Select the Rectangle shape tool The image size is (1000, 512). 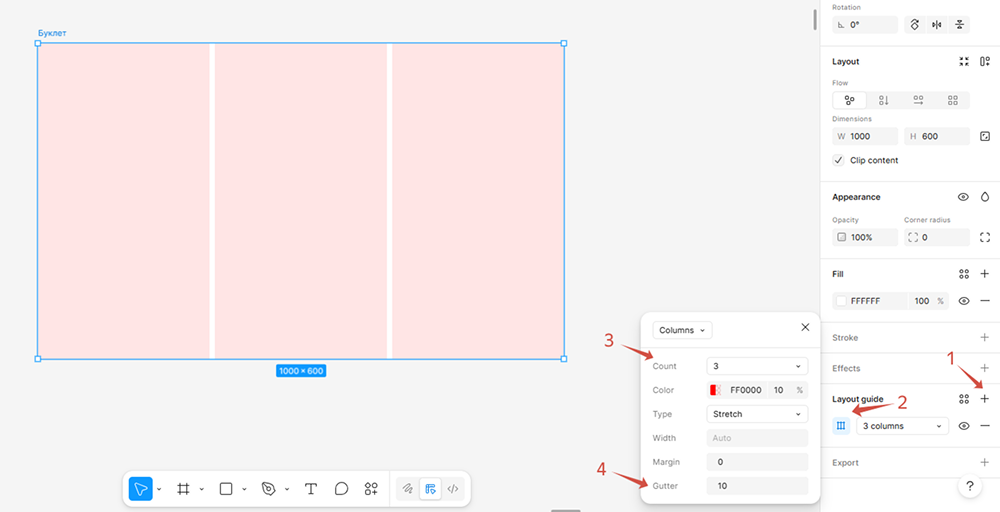pyautogui.click(x=226, y=489)
